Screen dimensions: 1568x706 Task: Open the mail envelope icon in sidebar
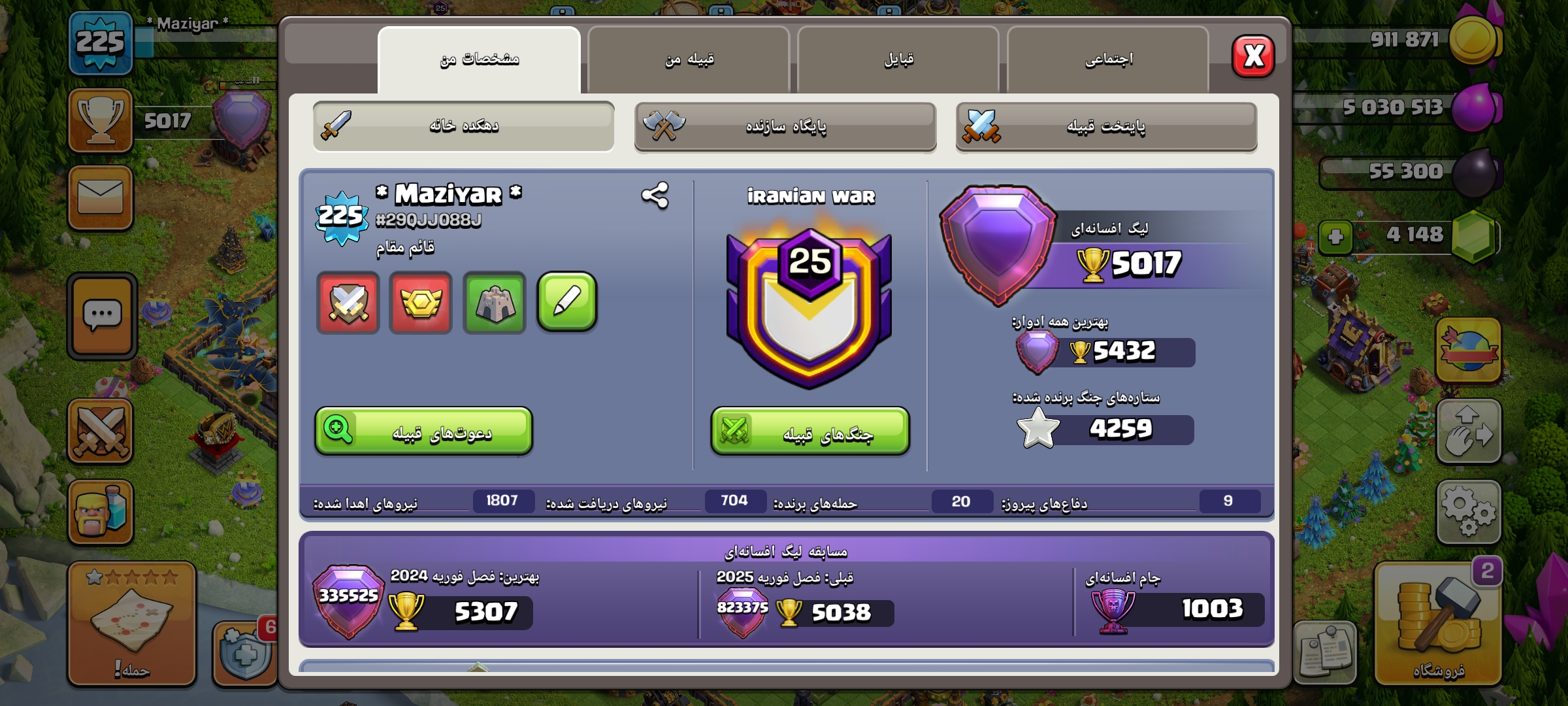(x=101, y=197)
